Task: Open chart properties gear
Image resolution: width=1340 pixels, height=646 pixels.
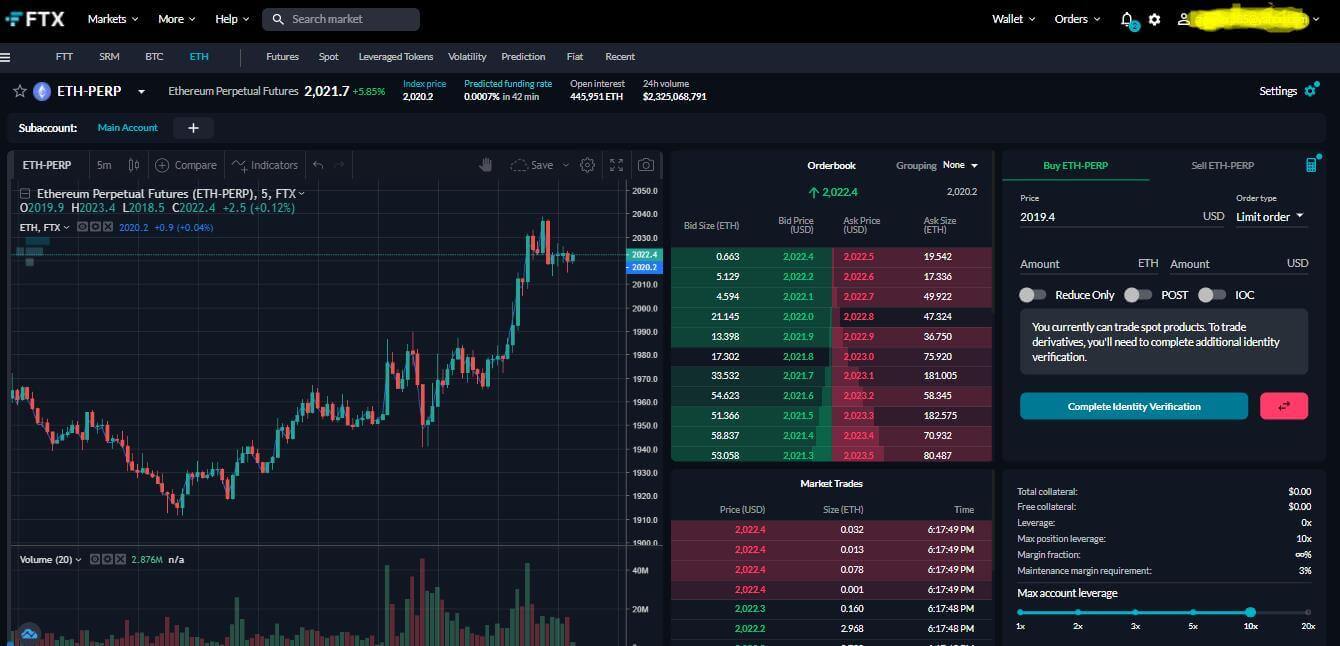Action: [587, 165]
